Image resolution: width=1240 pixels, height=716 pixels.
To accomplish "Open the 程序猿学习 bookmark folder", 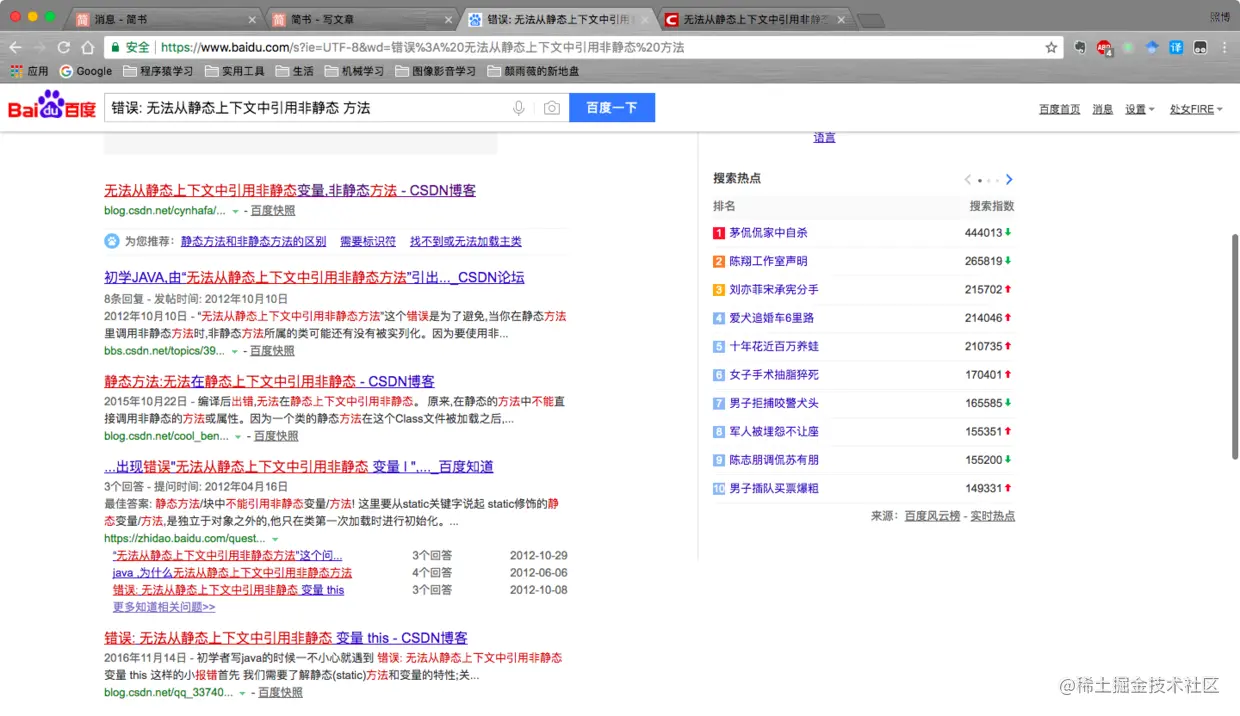I will click(x=158, y=71).
